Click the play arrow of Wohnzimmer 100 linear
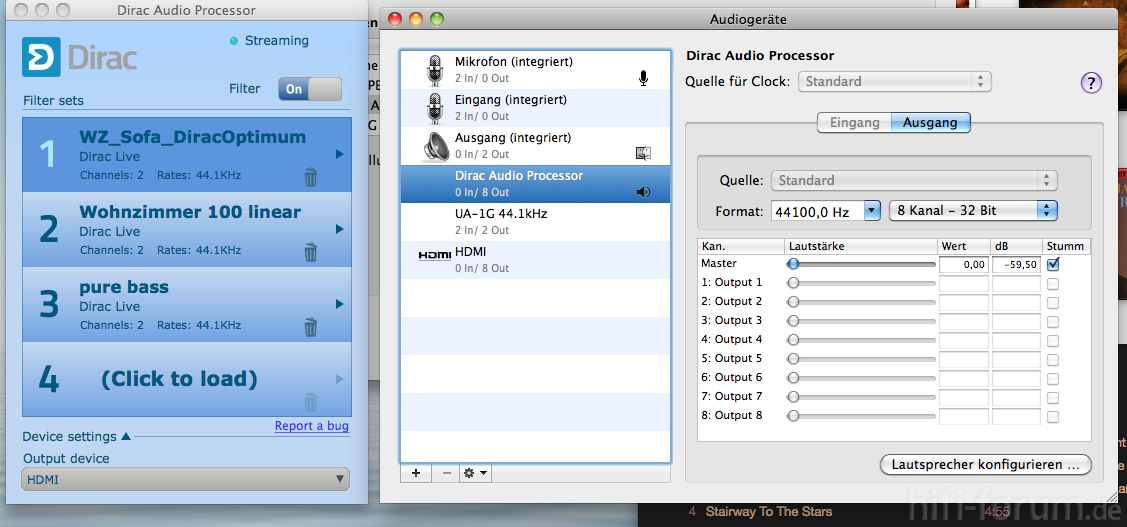Screen dimensions: 1127x527 click(340, 229)
